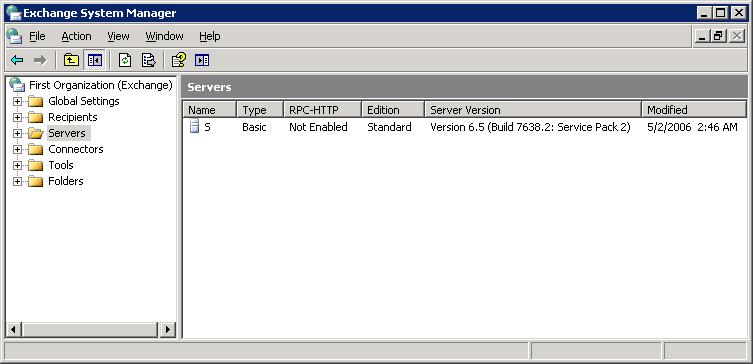This screenshot has width=753, height=364.
Task: Click the Exchange System Manager title bar icon
Action: 14,13
